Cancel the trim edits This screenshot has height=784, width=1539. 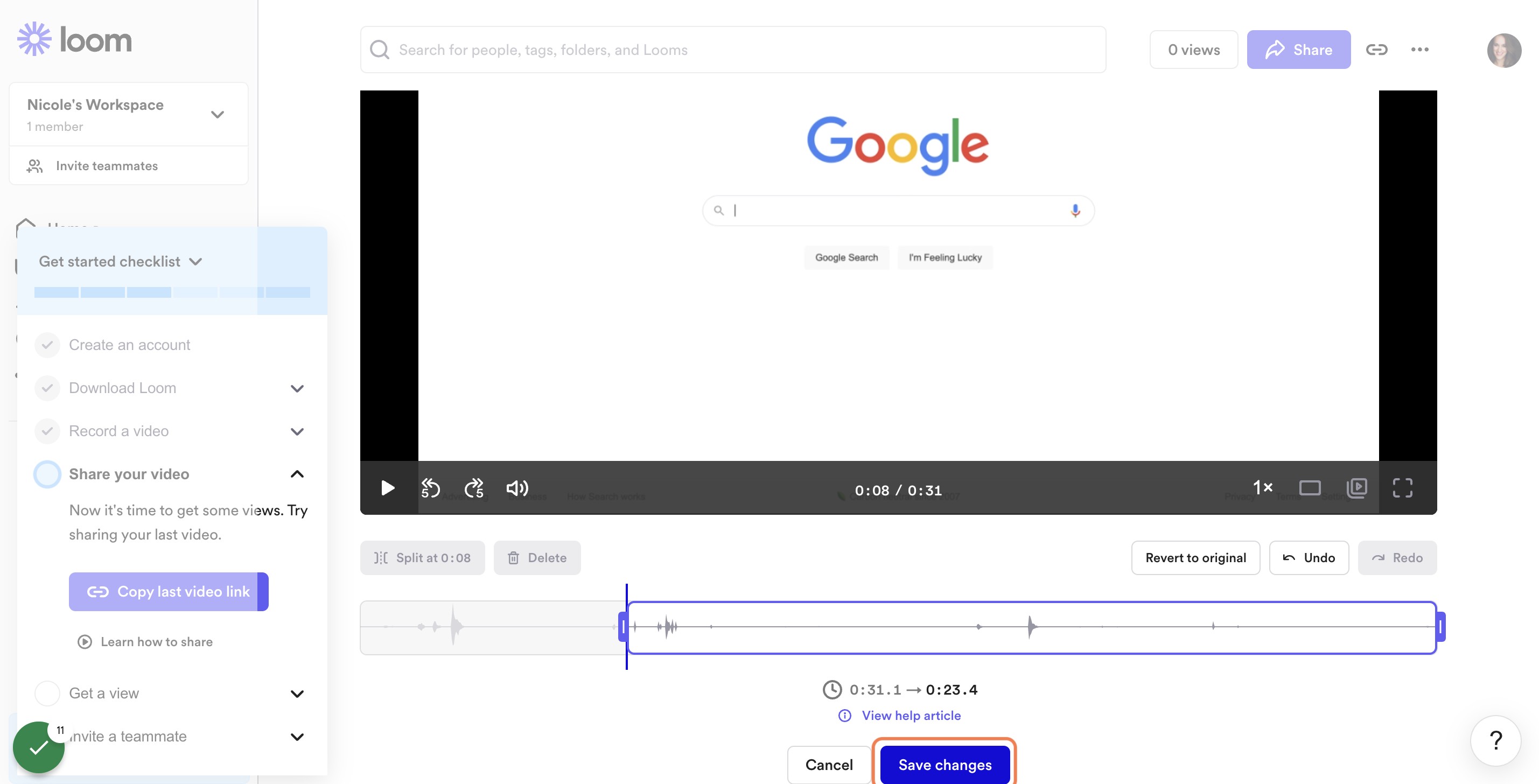(829, 764)
